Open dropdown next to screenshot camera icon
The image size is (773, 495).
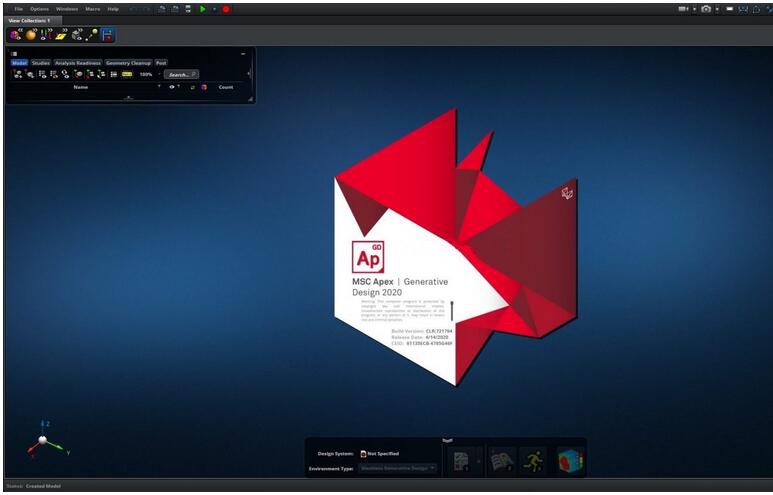(x=717, y=9)
